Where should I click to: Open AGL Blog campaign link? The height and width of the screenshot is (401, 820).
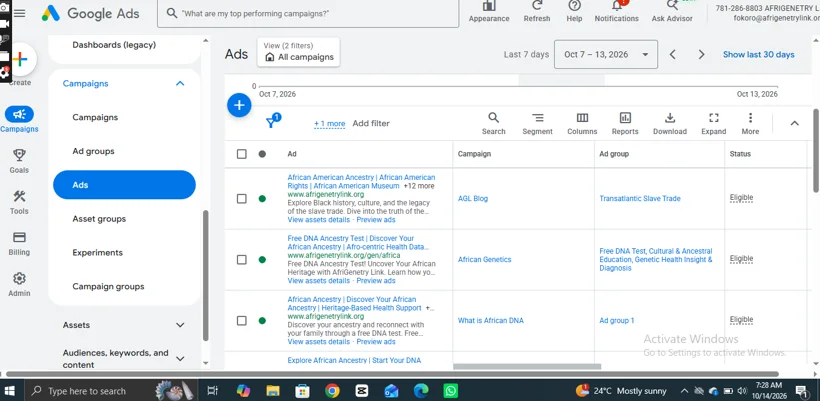tap(473, 199)
